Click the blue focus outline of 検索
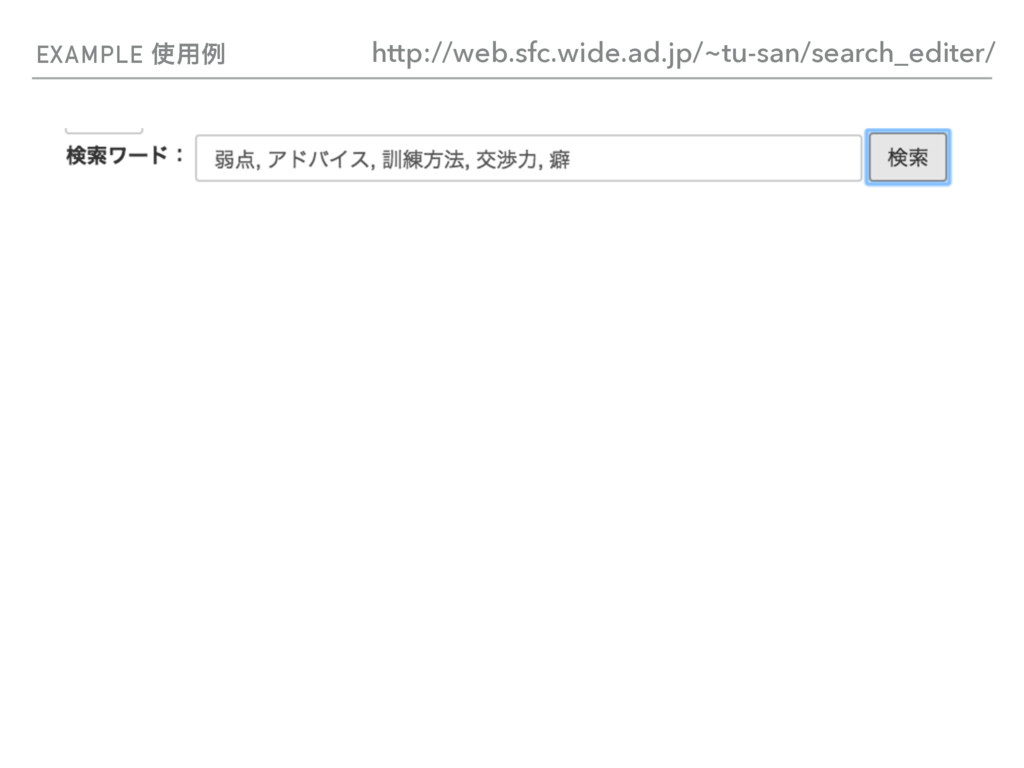Viewport: 1024px width, 768px height. click(x=908, y=131)
